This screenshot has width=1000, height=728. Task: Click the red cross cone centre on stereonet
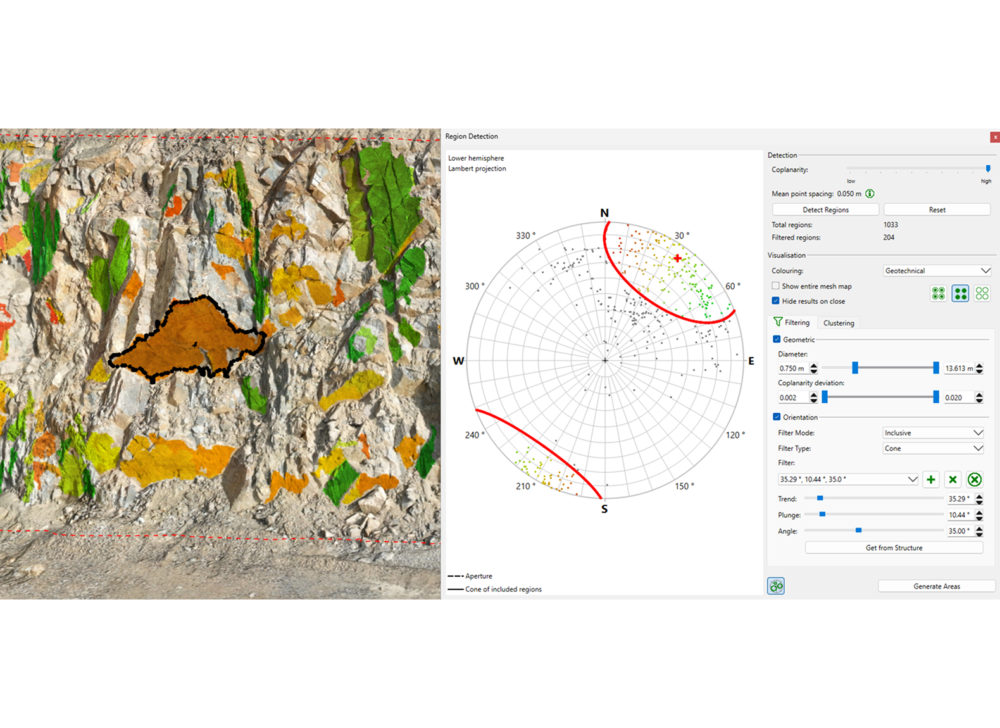(x=677, y=258)
